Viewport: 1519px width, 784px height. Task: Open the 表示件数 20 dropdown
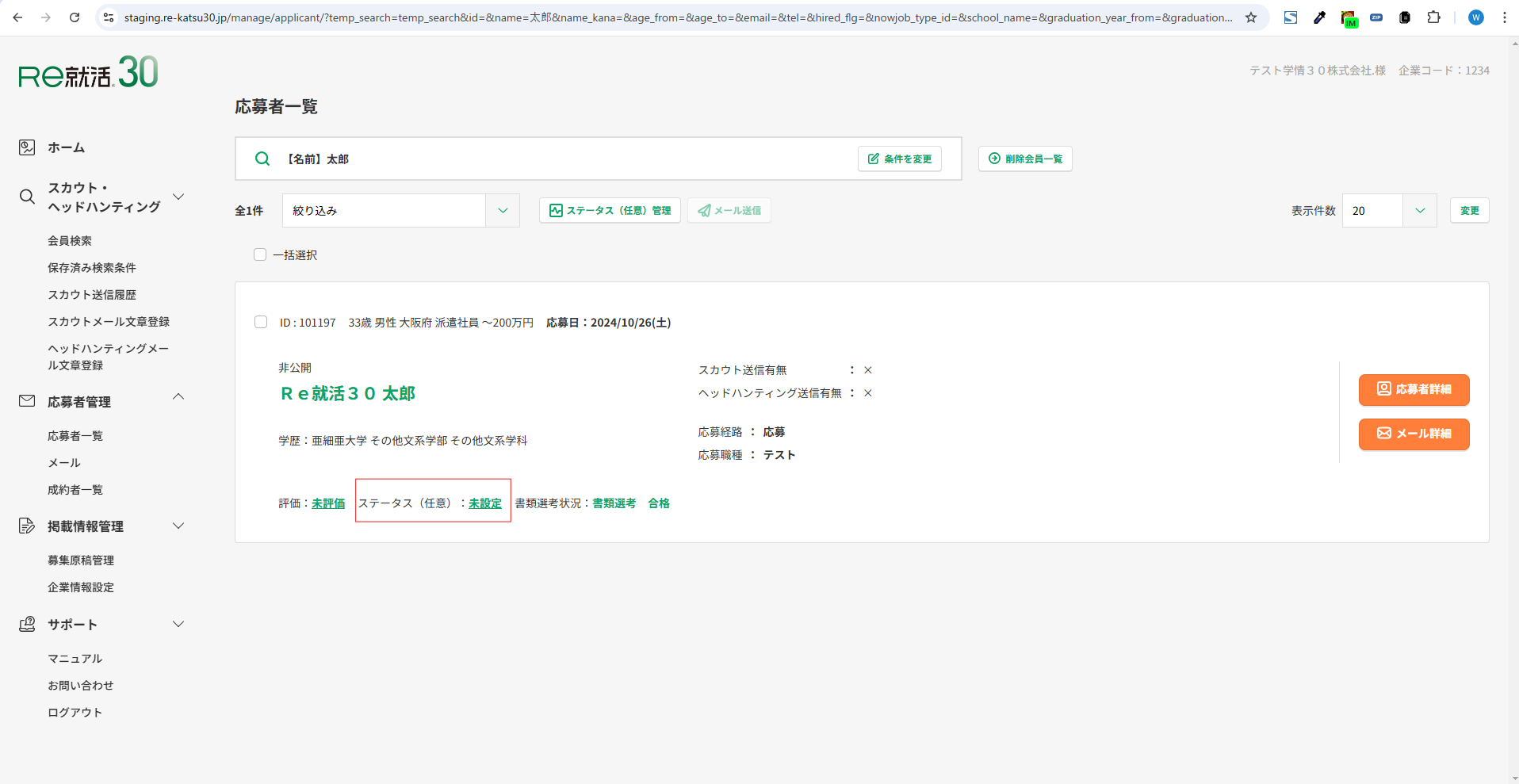[x=1389, y=210]
